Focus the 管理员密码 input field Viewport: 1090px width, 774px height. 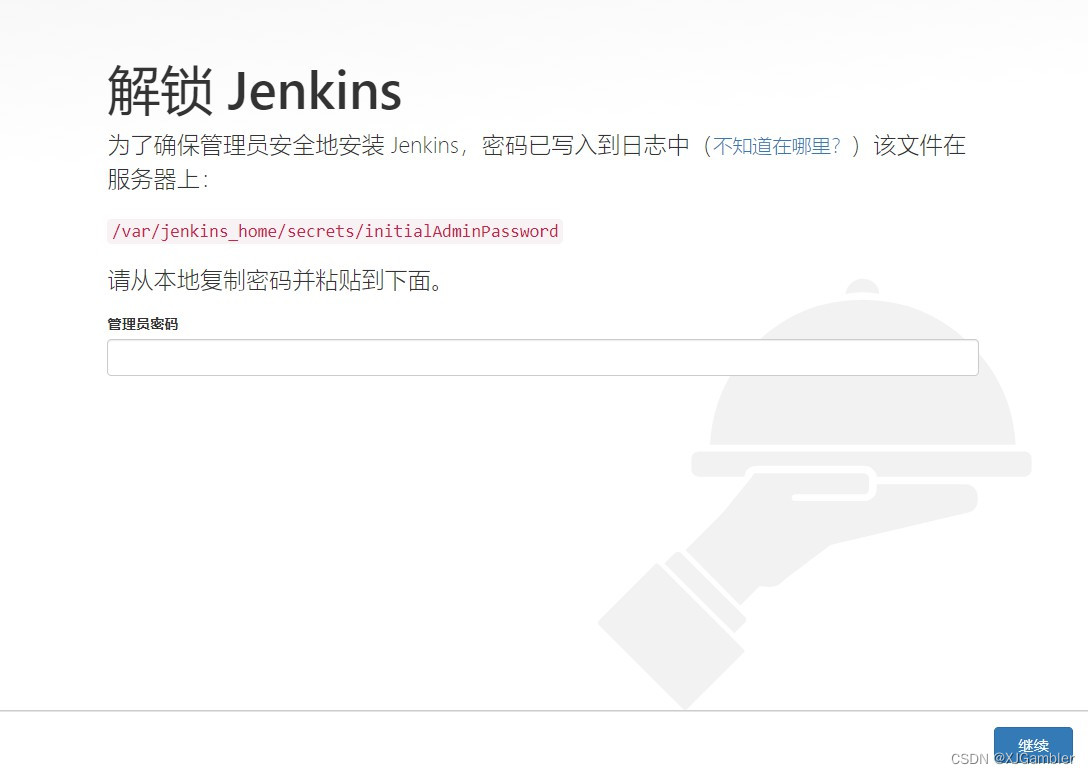tap(542, 357)
